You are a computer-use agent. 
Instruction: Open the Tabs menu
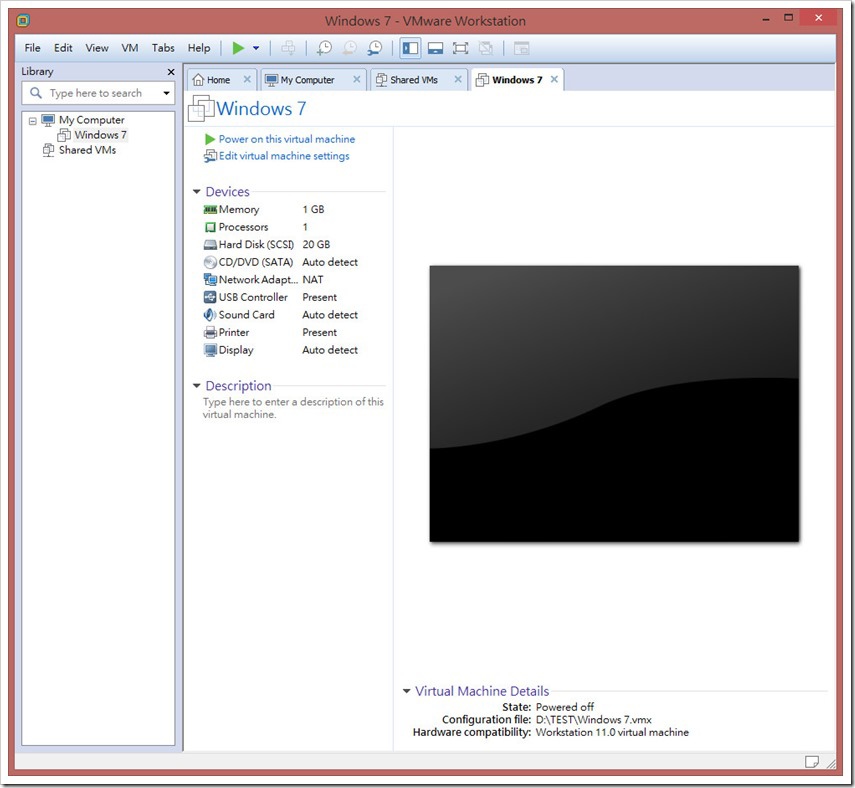163,48
